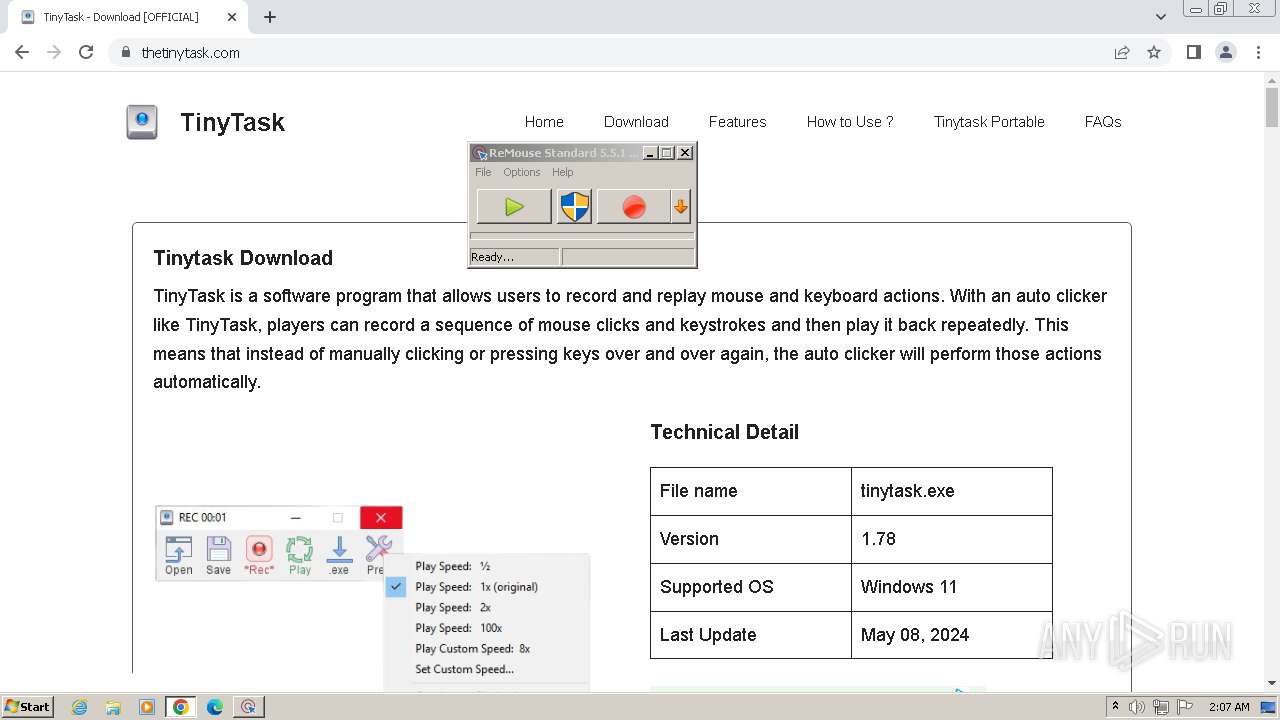Start playback with ReMouse green play button
1280x720 pixels.
514,207
